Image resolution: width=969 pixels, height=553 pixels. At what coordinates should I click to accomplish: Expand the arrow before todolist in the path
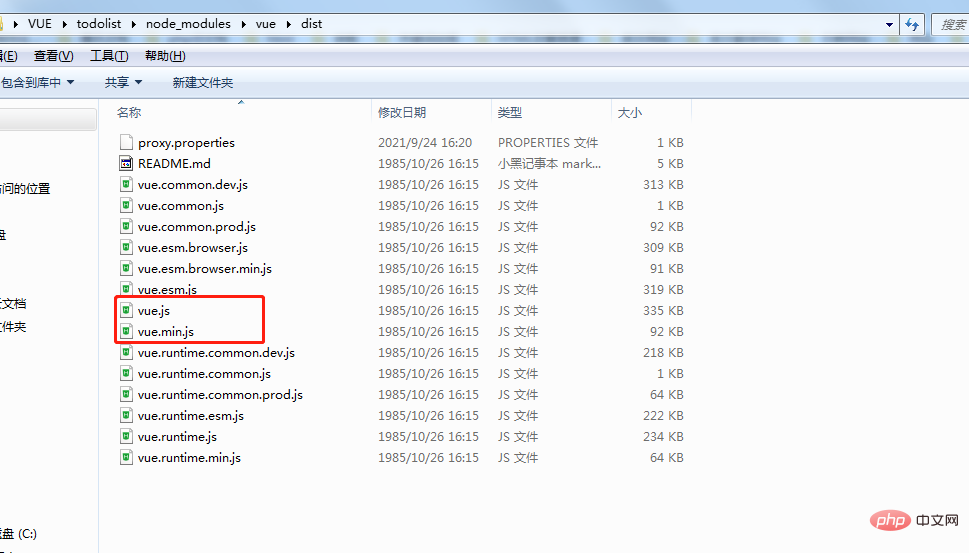[x=64, y=24]
